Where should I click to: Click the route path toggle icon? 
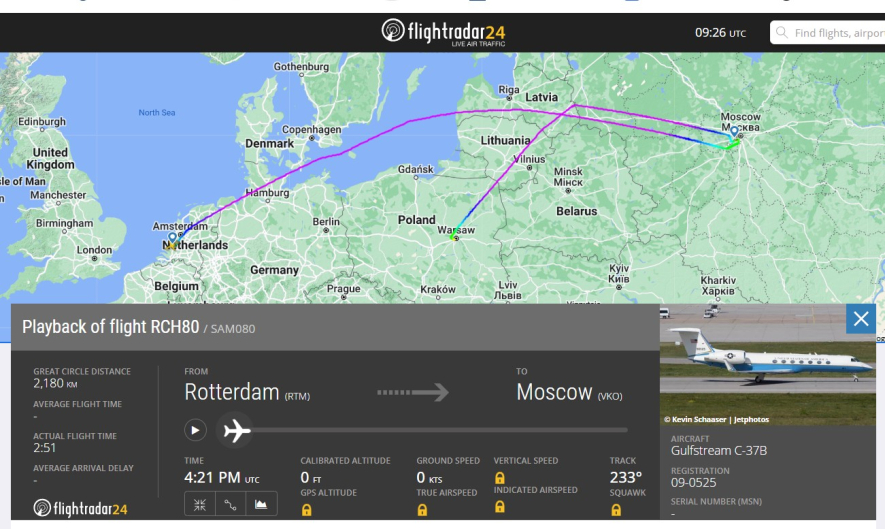click(230, 505)
